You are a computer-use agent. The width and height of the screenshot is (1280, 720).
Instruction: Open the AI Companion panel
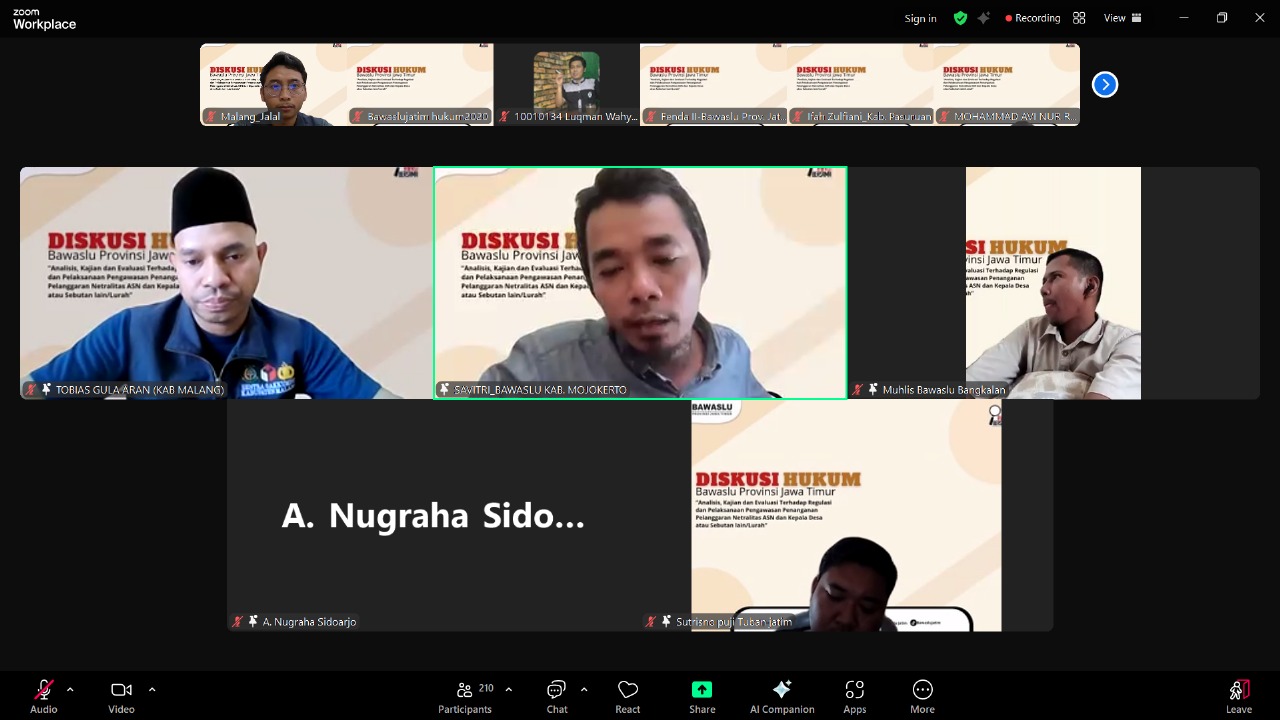[782, 695]
